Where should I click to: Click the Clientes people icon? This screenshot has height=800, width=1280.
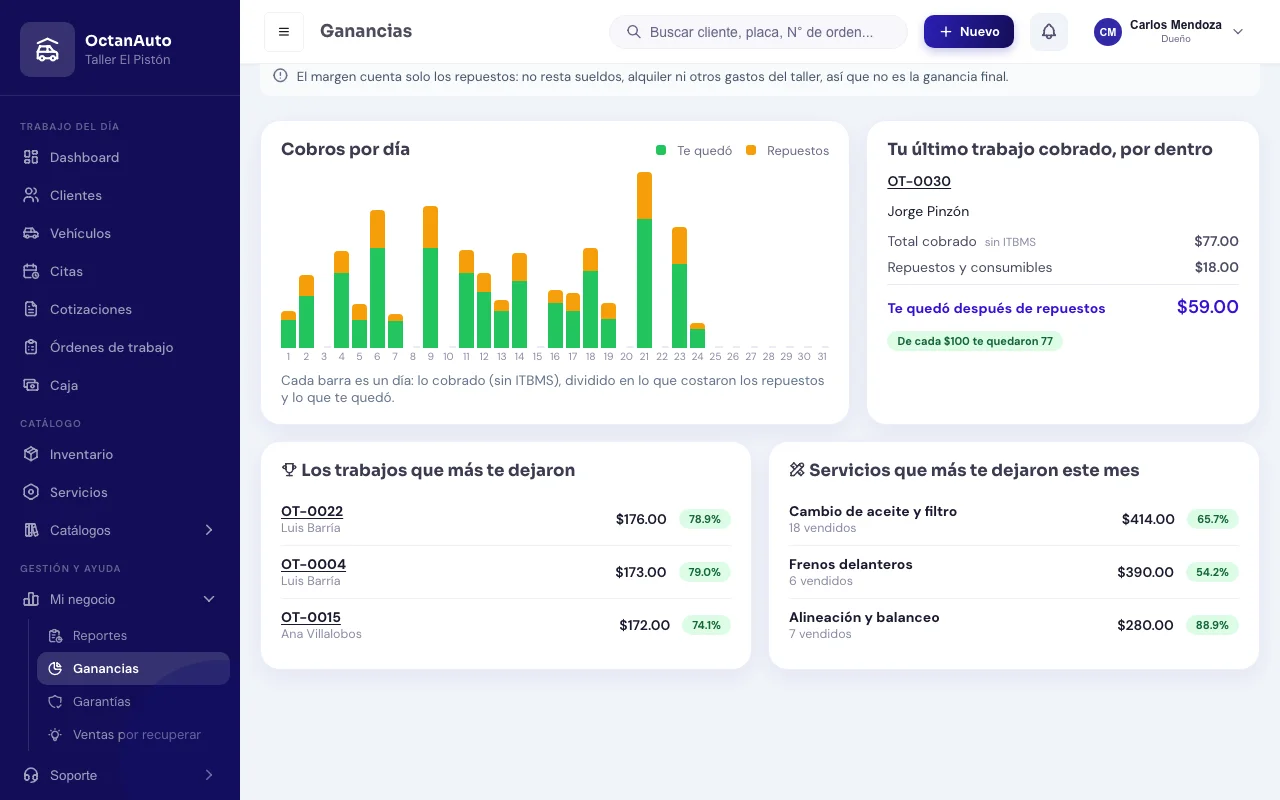click(x=31, y=195)
